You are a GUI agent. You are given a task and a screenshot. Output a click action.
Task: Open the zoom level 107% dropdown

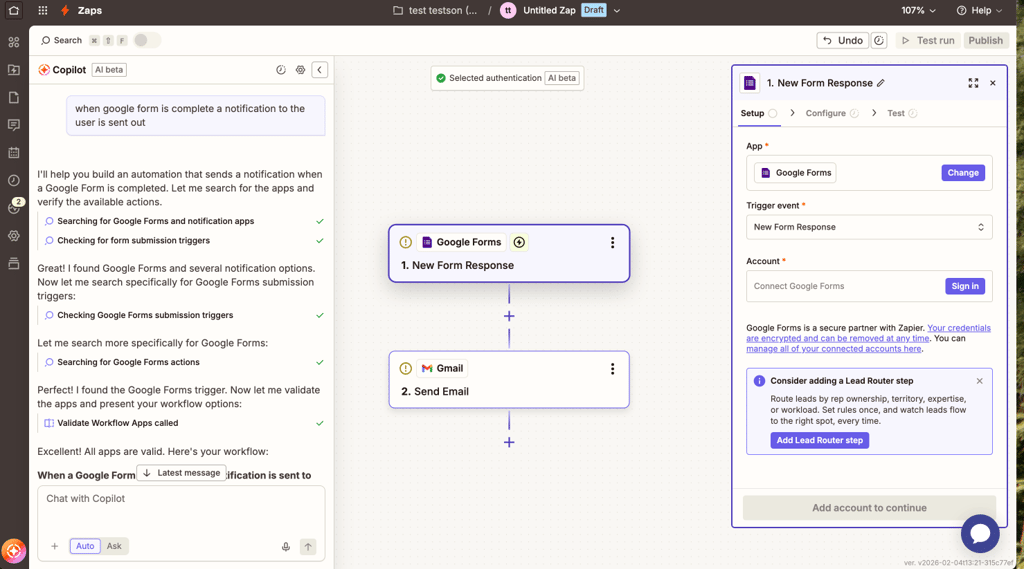point(919,10)
